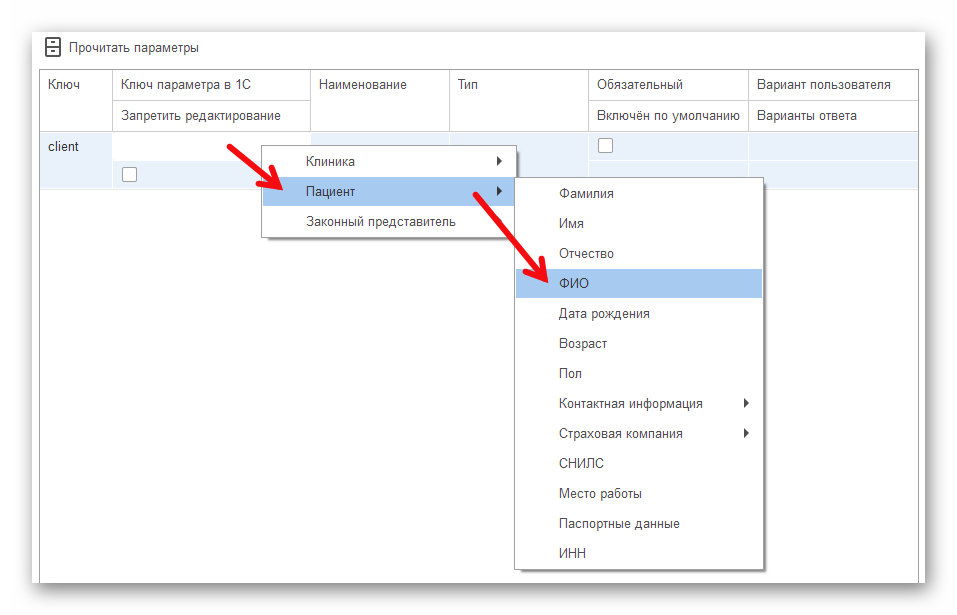Viewport: 957px width, 615px height.
Task: Choose СНИЛС in the submenu
Action: tap(581, 464)
